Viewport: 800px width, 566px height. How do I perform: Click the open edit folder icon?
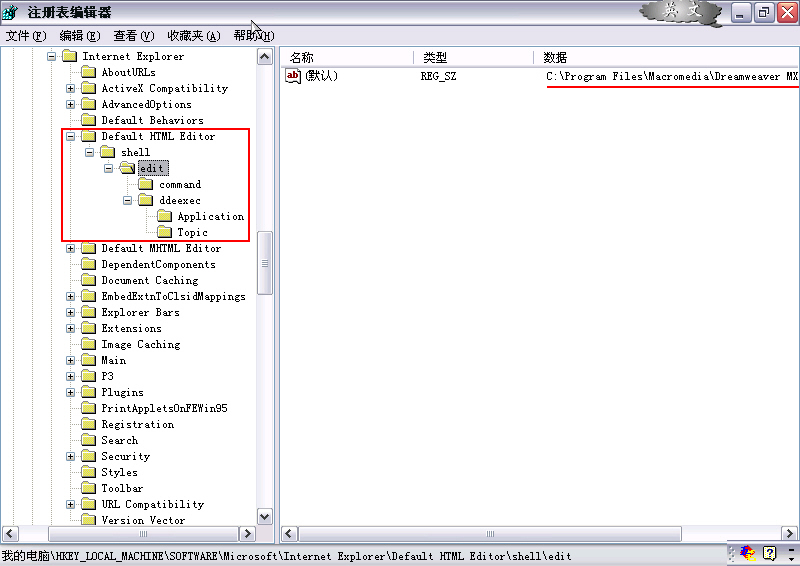pos(127,168)
